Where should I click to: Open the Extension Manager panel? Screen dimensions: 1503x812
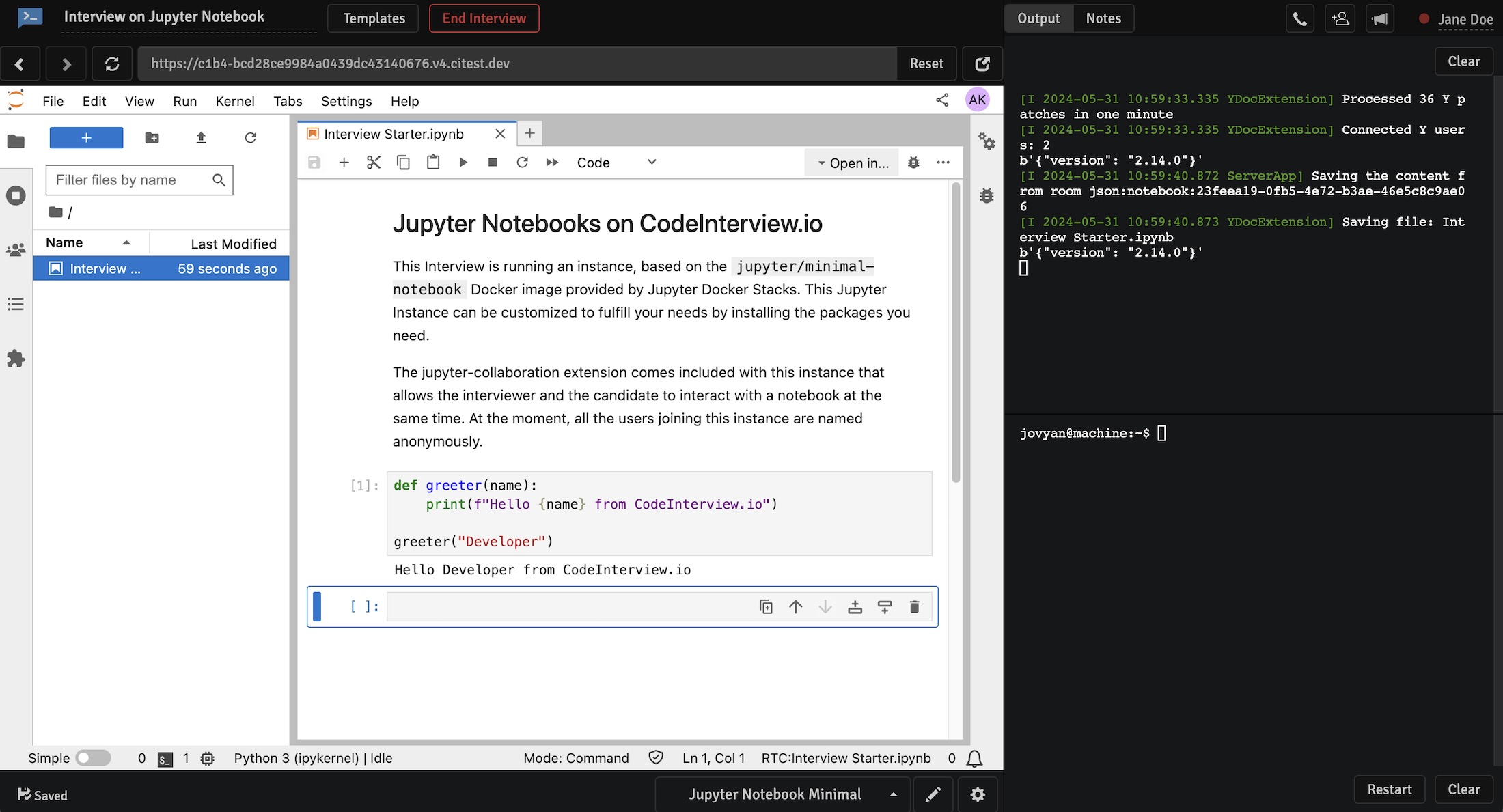[x=16, y=359]
